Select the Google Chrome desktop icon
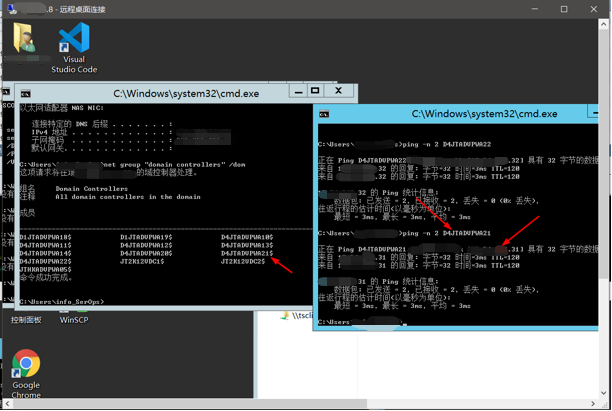Image resolution: width=612 pixels, height=411 pixels. (26, 365)
